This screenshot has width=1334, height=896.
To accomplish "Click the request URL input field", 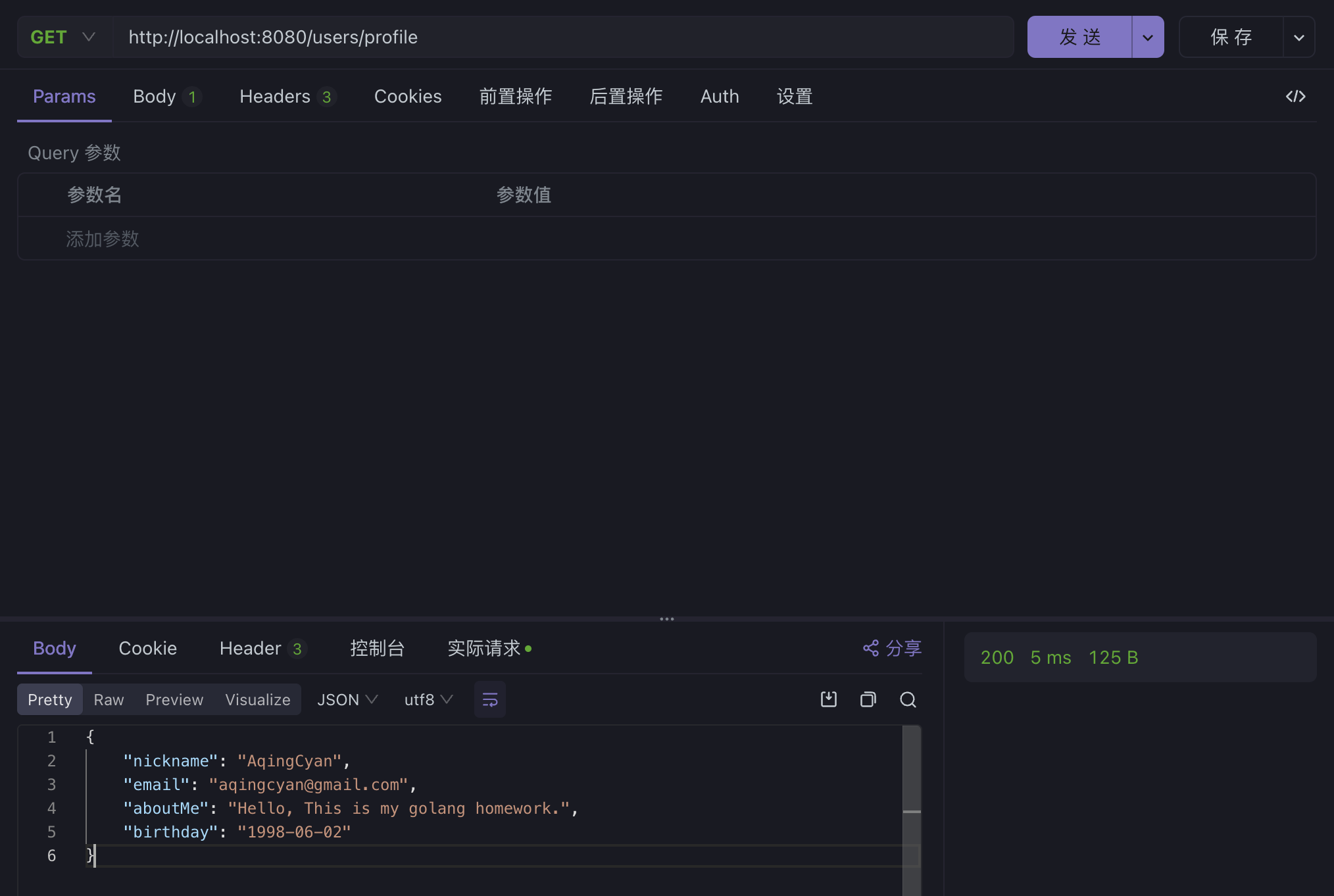I will pos(563,37).
